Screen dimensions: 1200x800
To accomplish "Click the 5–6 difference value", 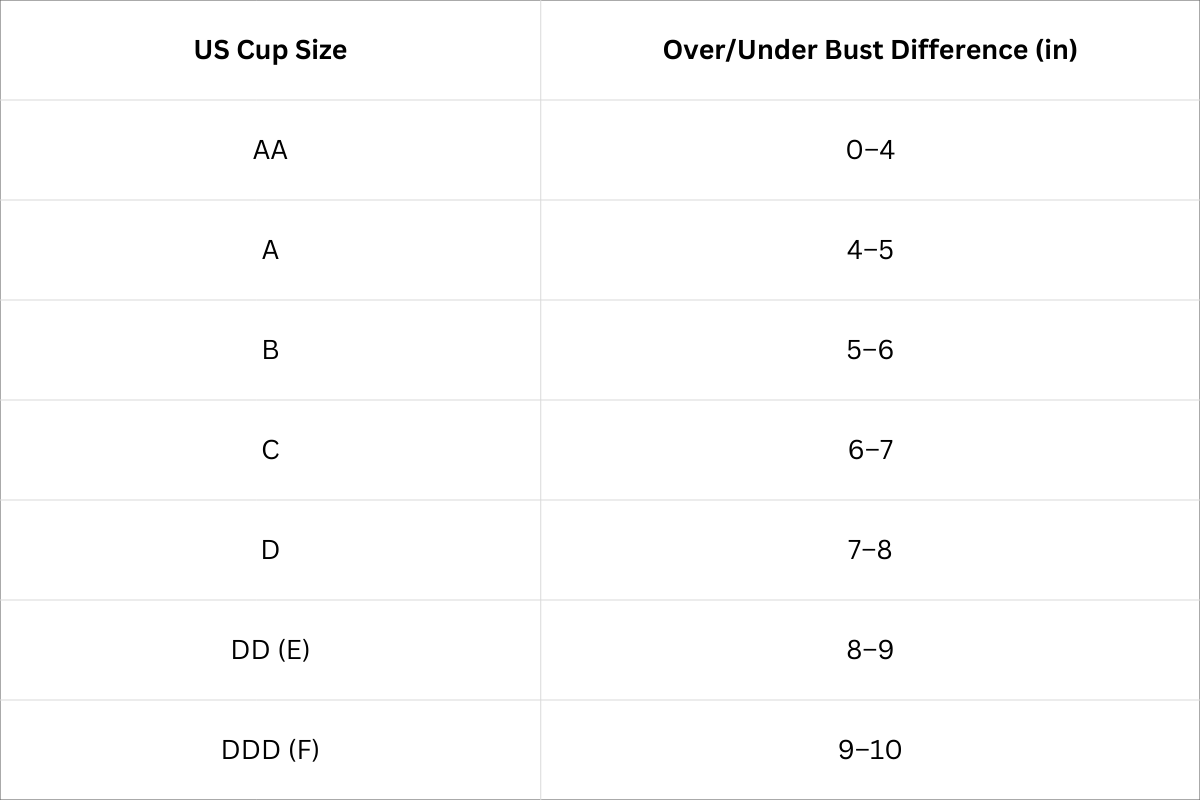I will [x=870, y=350].
